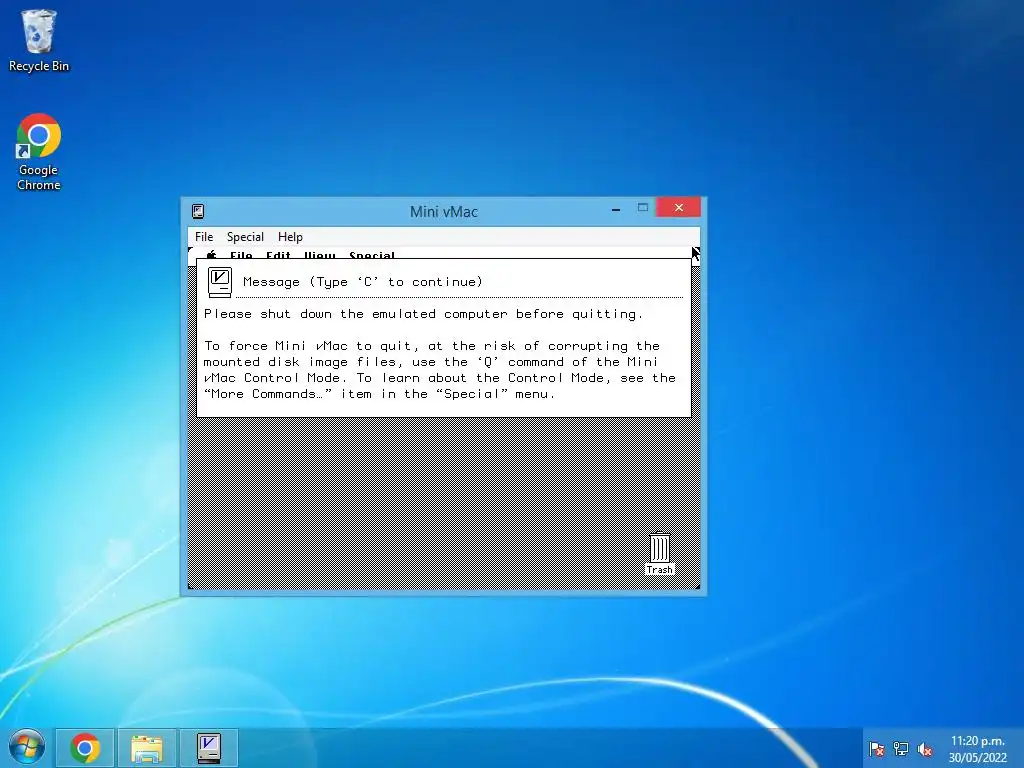Click the network tray icon

[x=901, y=749]
